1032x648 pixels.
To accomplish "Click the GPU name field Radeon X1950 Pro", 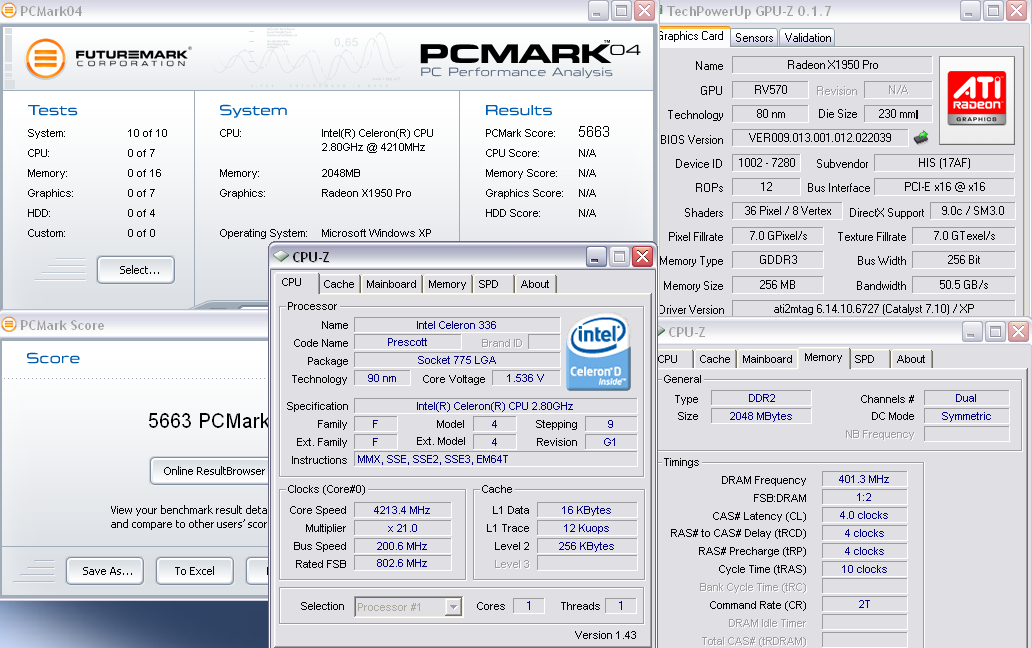I will [x=832, y=64].
